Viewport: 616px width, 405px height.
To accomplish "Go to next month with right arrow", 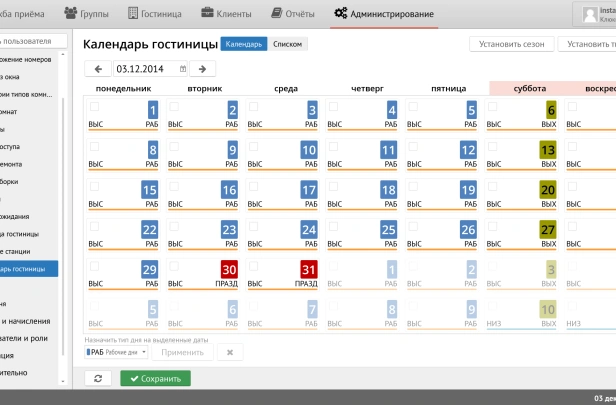I will point(202,69).
